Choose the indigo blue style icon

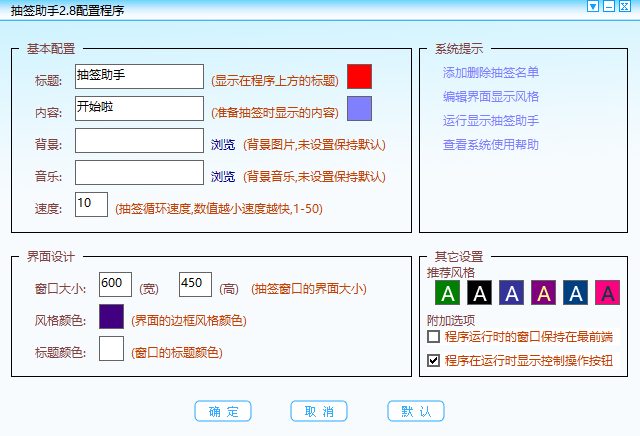512,293
